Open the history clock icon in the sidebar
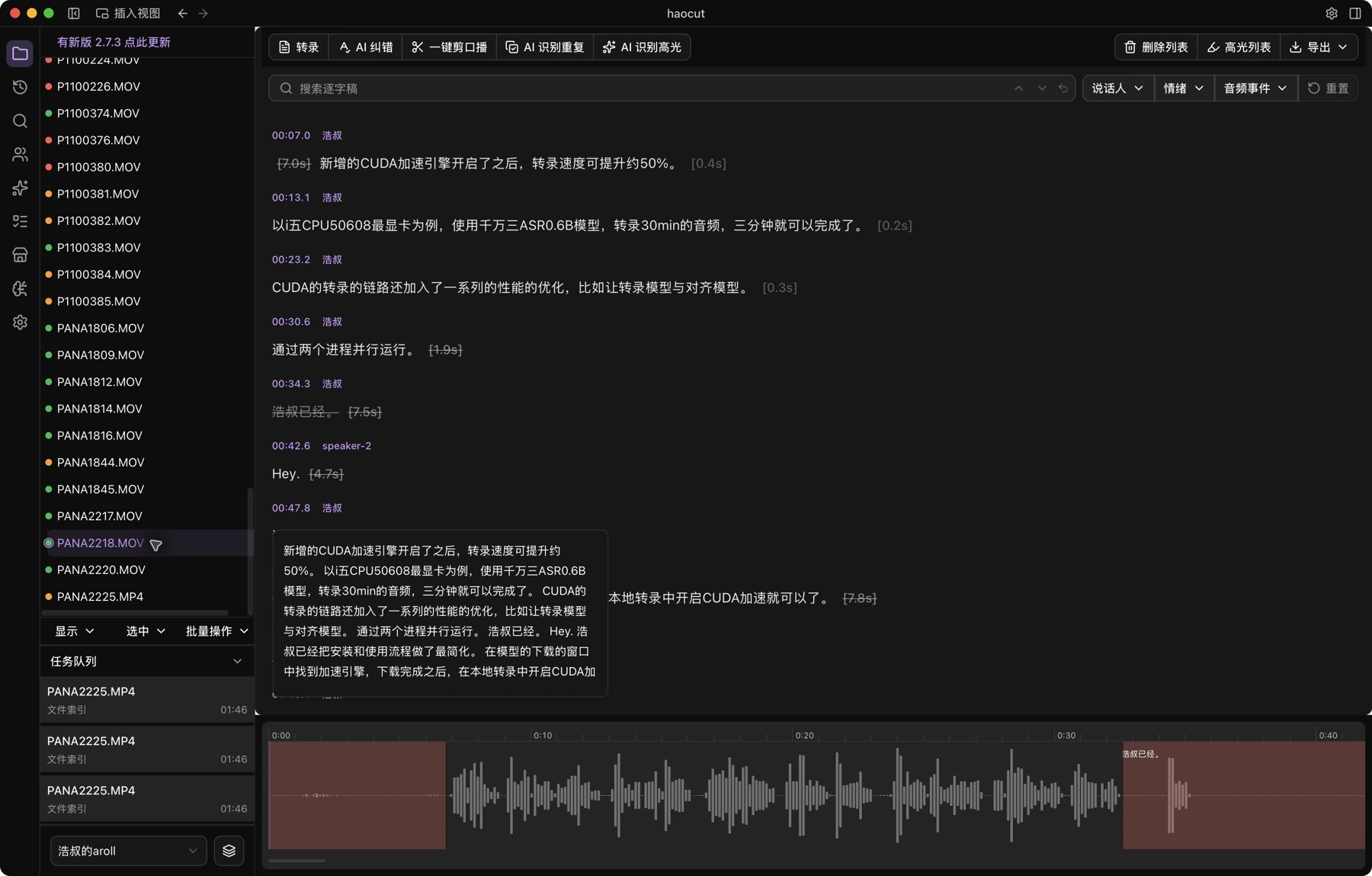The image size is (1372, 876). click(x=20, y=88)
